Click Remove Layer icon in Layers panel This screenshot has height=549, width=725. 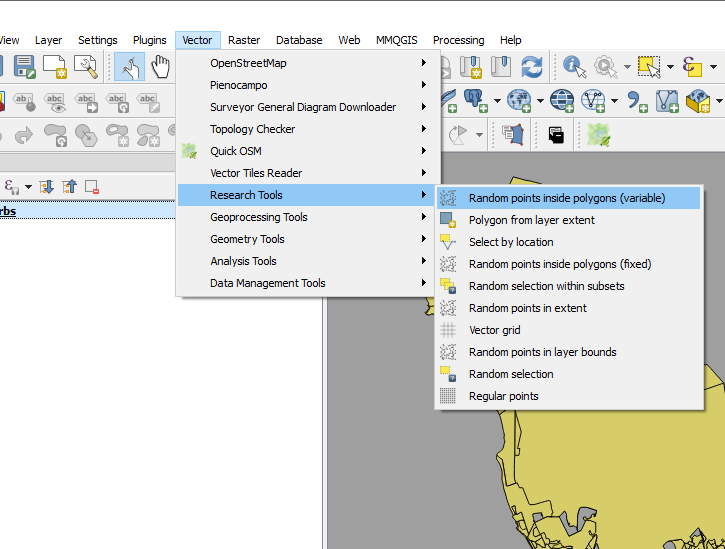tap(92, 187)
